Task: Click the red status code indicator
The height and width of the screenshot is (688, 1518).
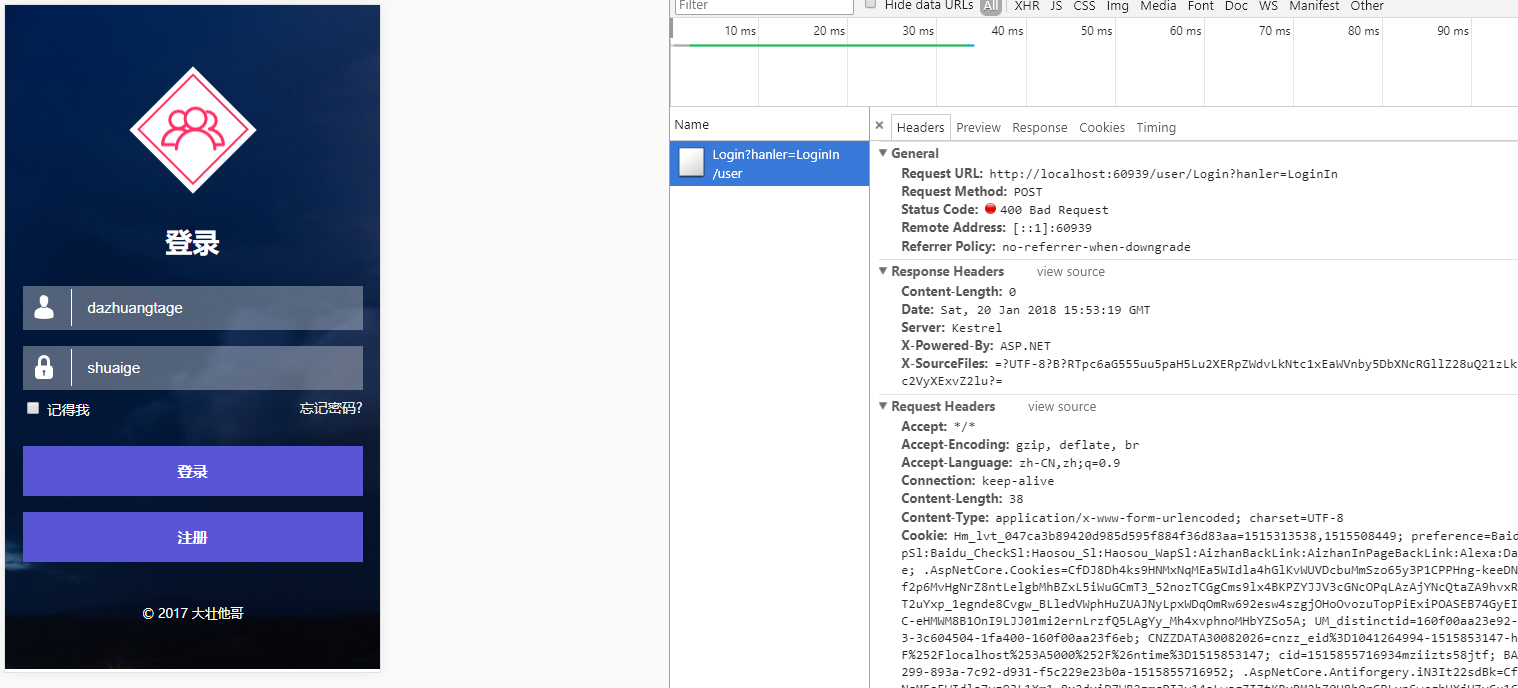Action: [990, 209]
